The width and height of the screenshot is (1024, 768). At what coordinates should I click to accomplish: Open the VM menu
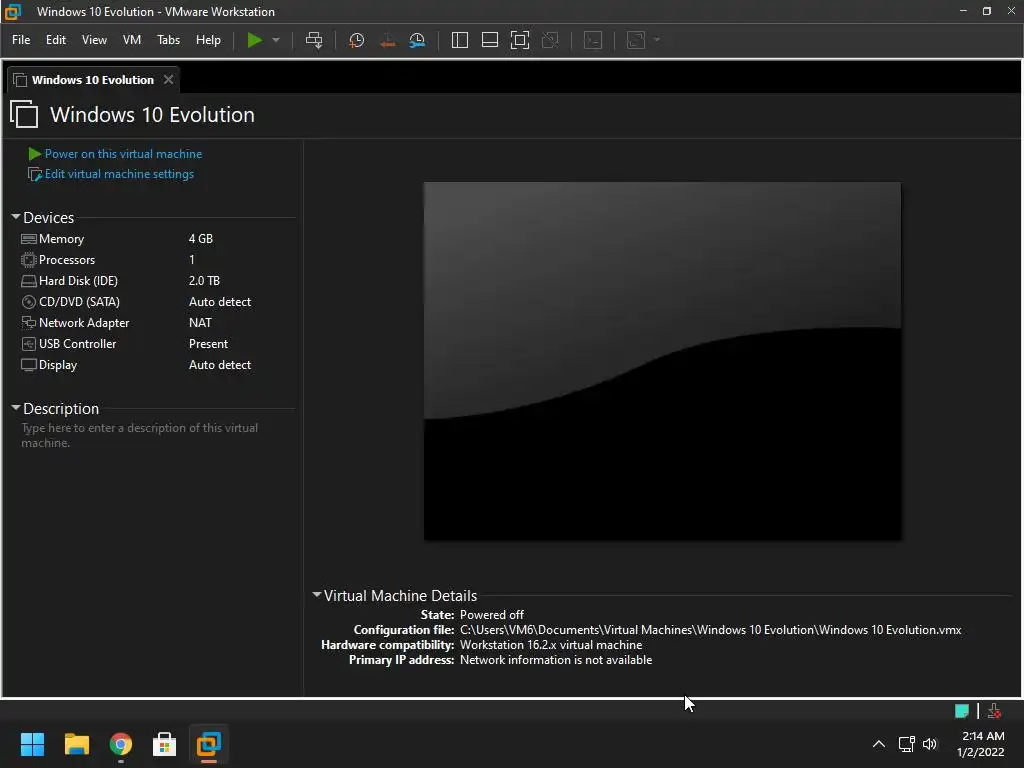(132, 40)
